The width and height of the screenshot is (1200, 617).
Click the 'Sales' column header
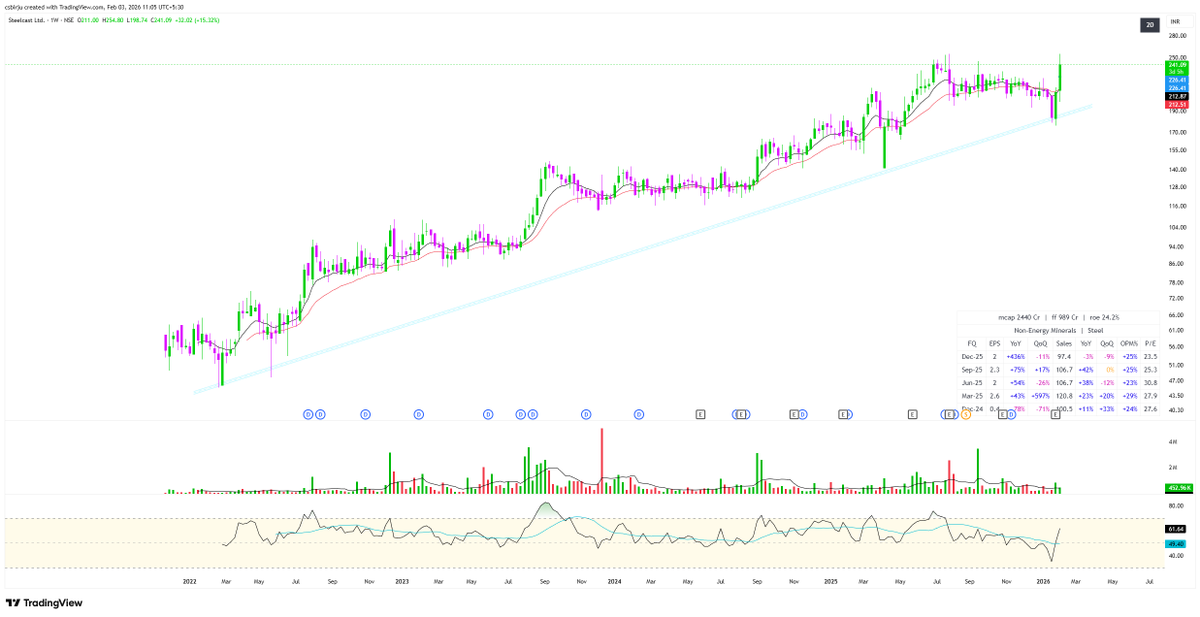coord(1064,344)
